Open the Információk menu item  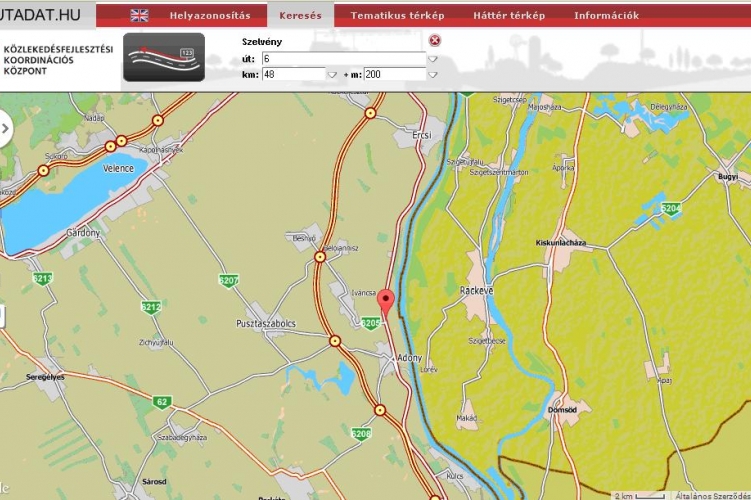click(606, 16)
